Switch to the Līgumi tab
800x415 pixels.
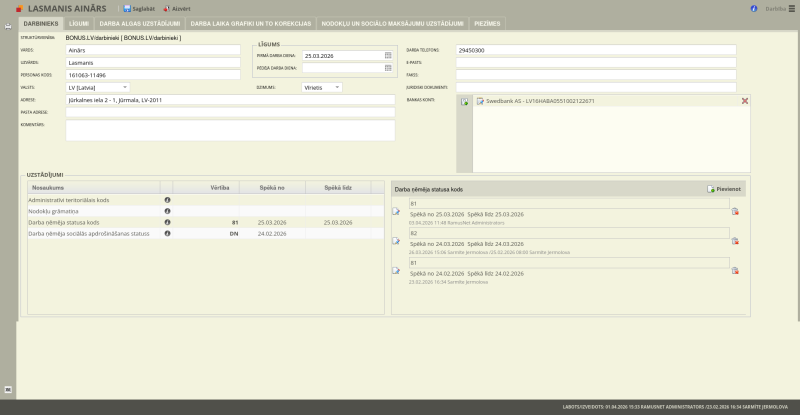coord(79,22)
